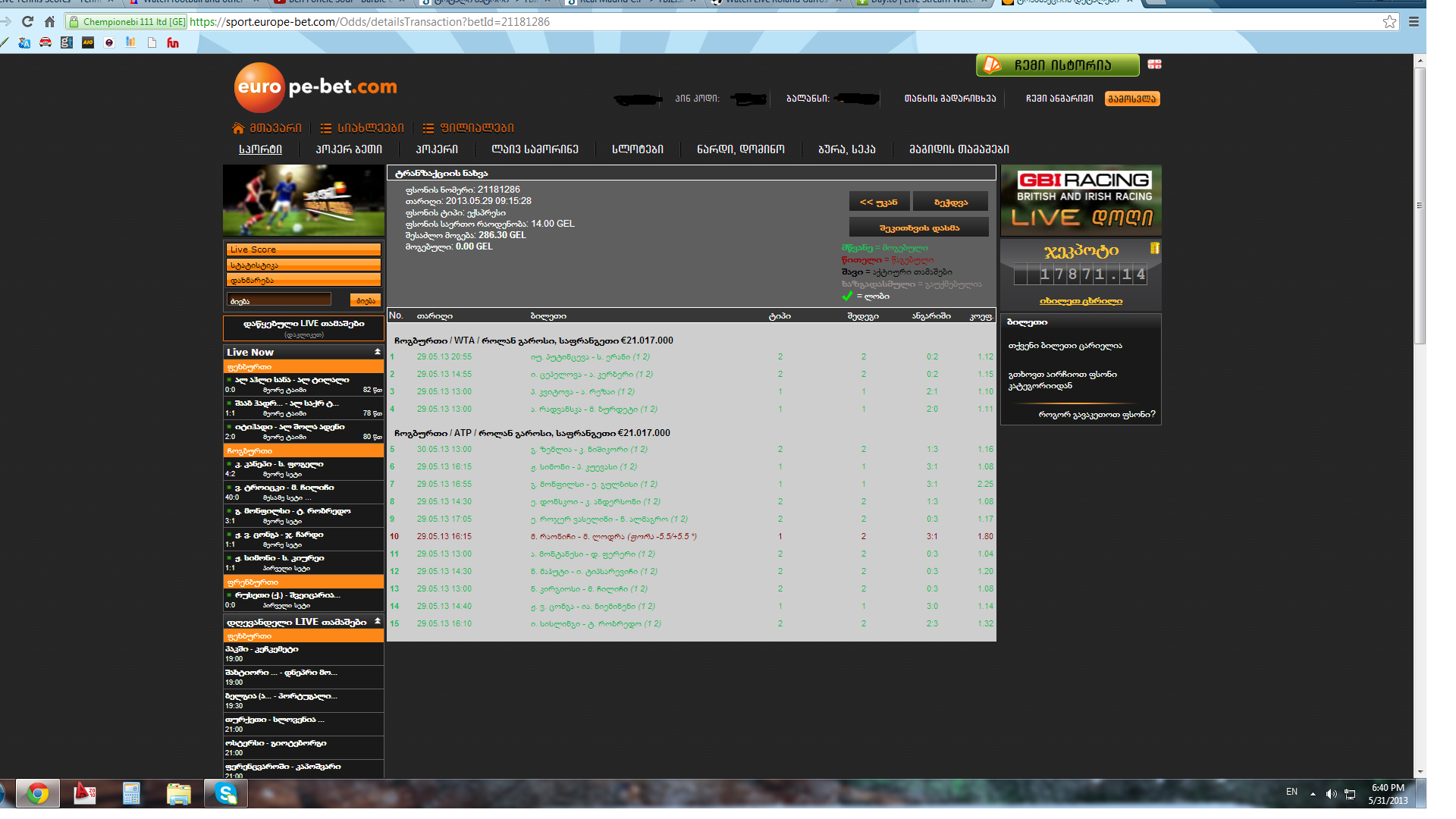
Task: Collapse today's LIVE games section arrow
Action: (x=377, y=621)
